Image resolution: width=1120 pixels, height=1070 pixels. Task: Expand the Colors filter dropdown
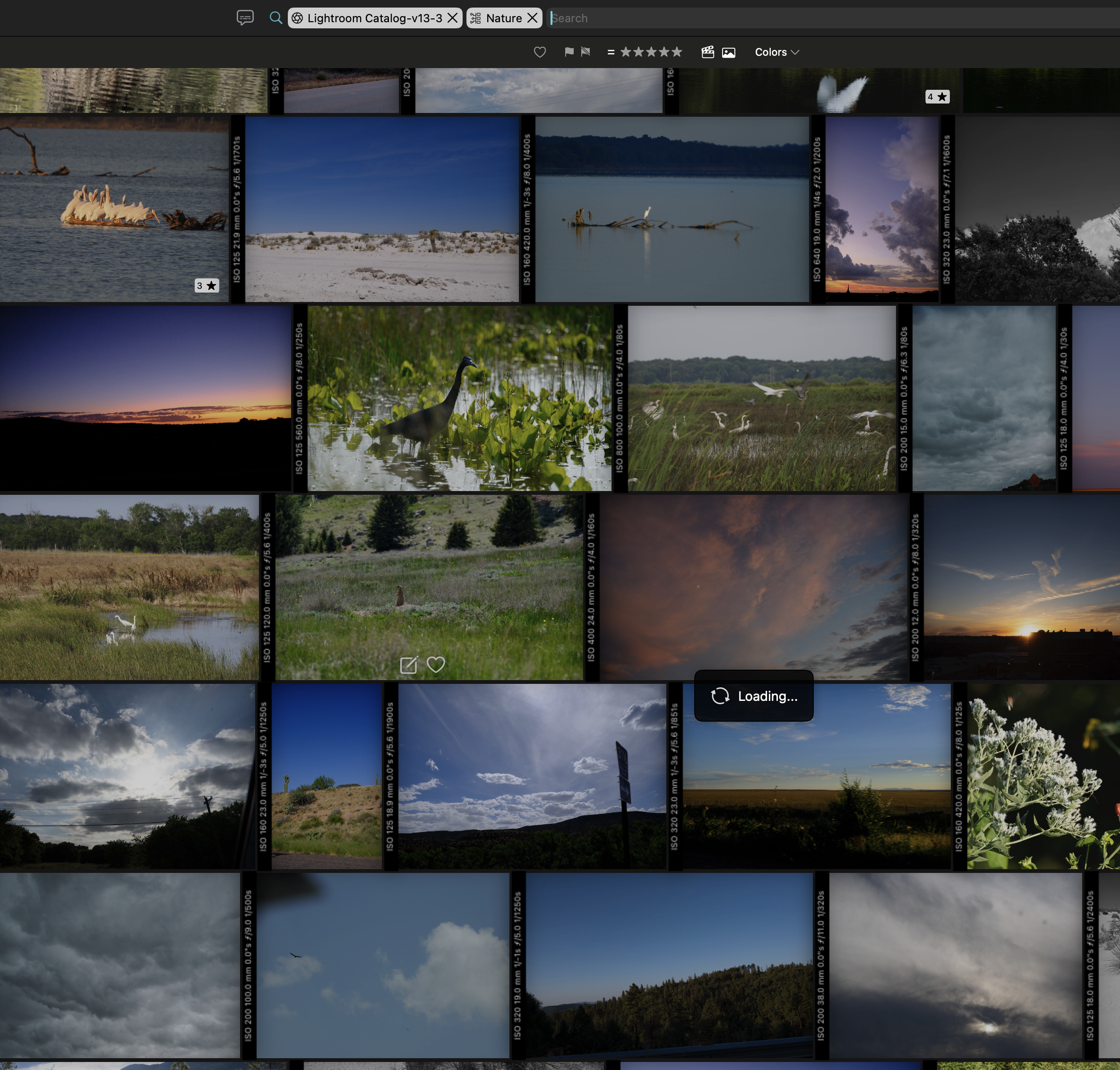click(x=777, y=52)
